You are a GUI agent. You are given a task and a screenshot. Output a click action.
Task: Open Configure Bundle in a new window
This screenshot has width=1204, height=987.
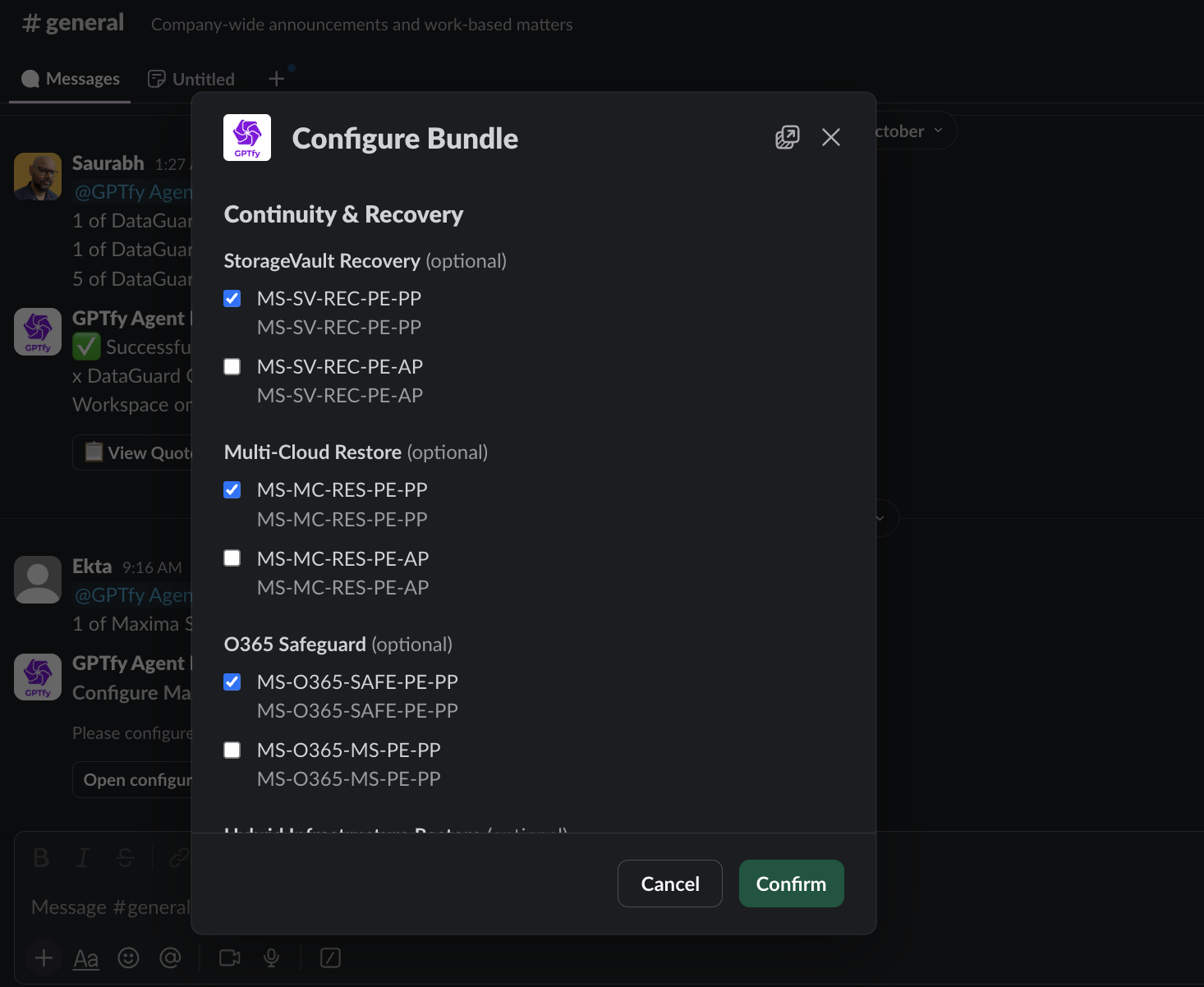tap(787, 137)
